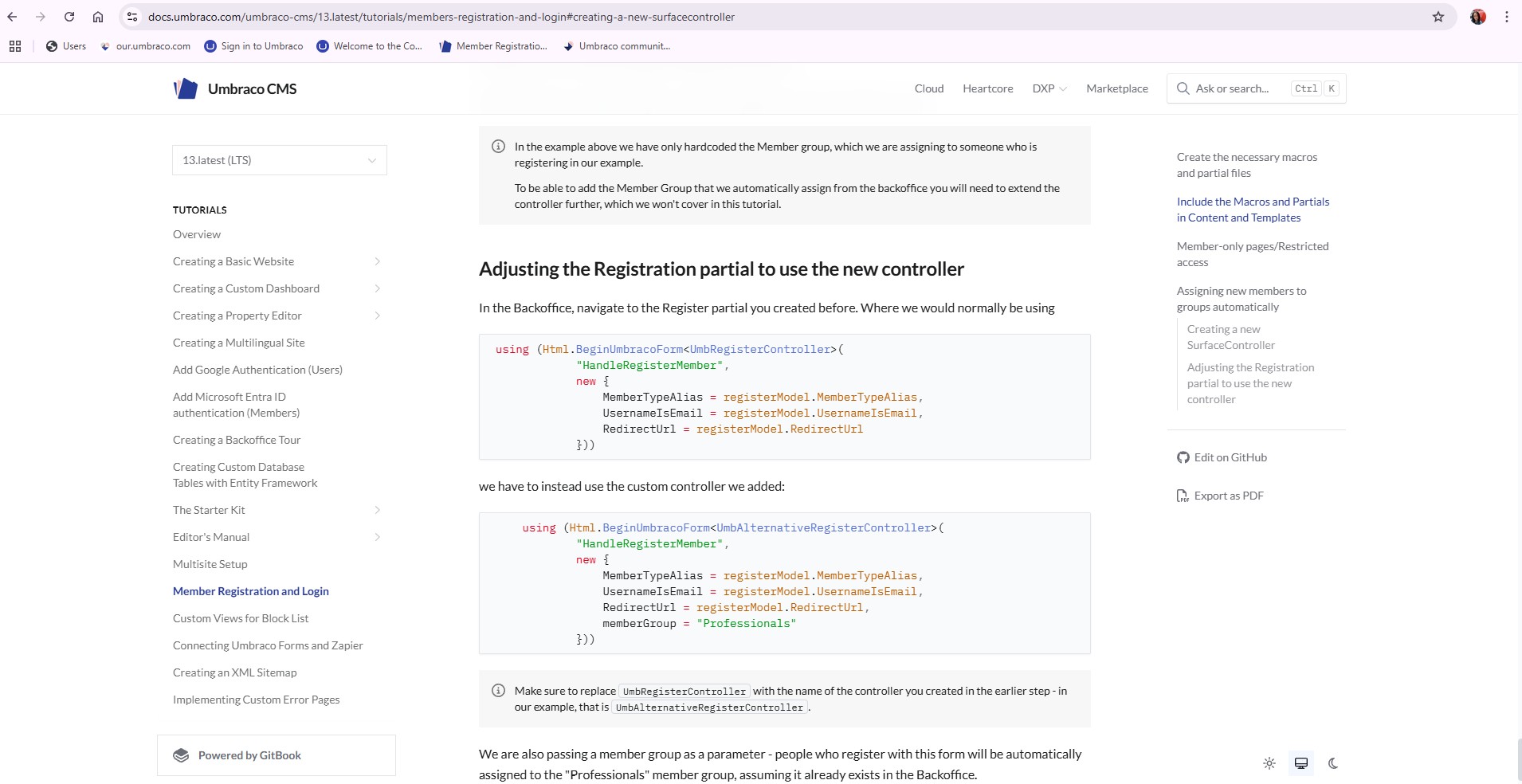Click Export as PDF
1522x784 pixels.
point(1221,496)
